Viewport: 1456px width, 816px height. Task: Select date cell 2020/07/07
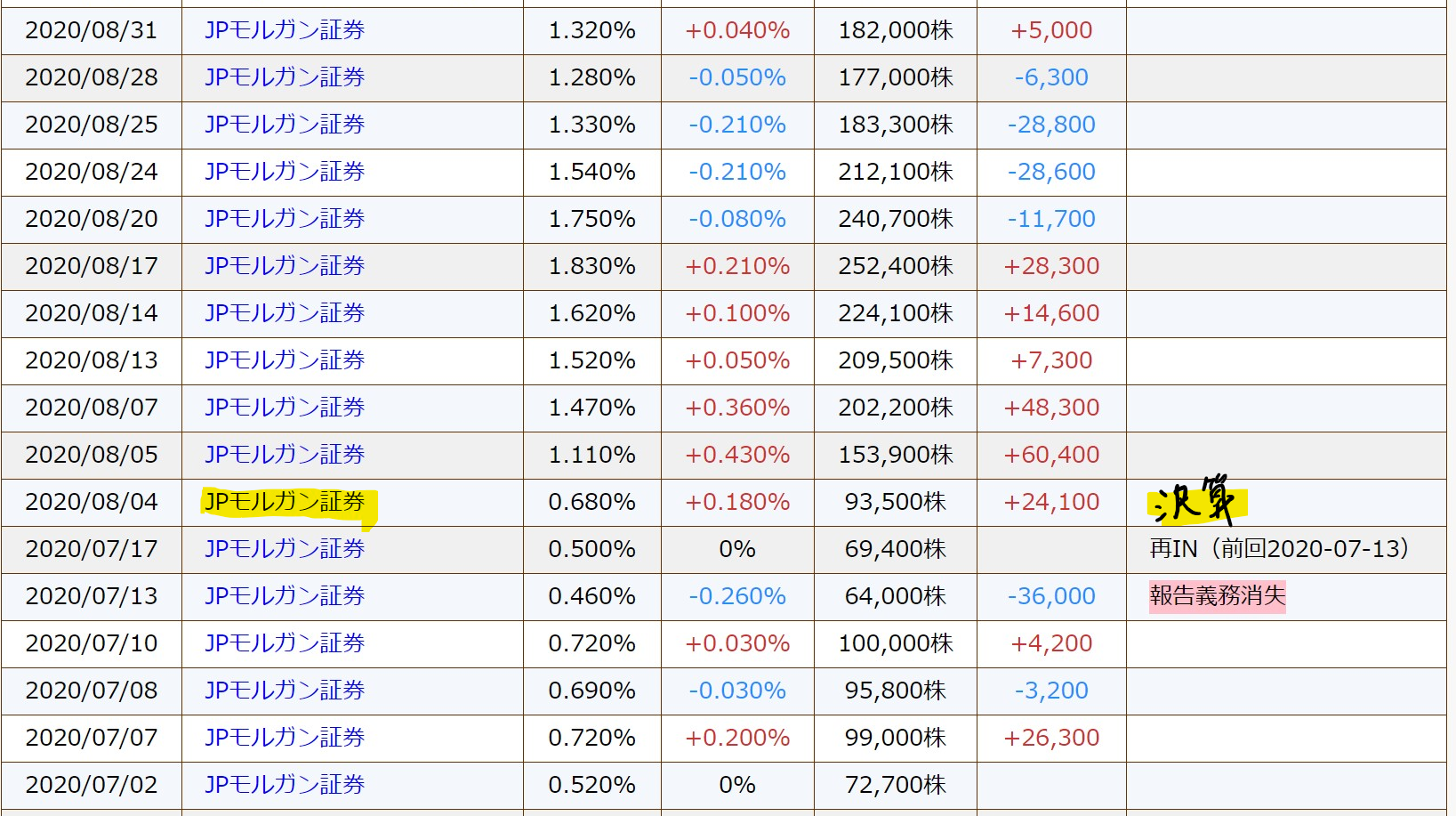[x=92, y=738]
